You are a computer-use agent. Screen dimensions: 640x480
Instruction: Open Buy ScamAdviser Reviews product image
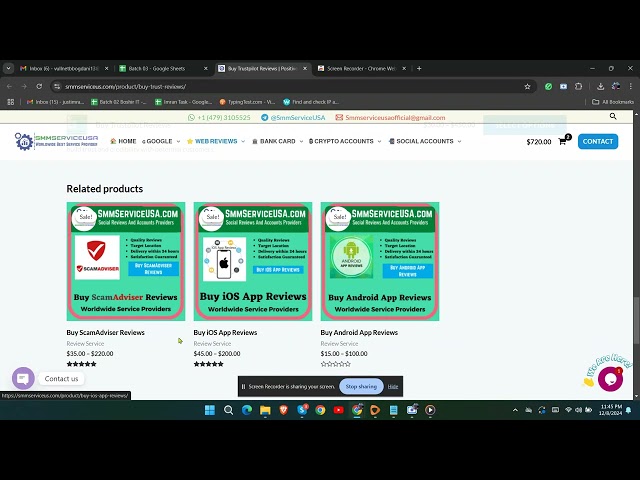(126, 261)
